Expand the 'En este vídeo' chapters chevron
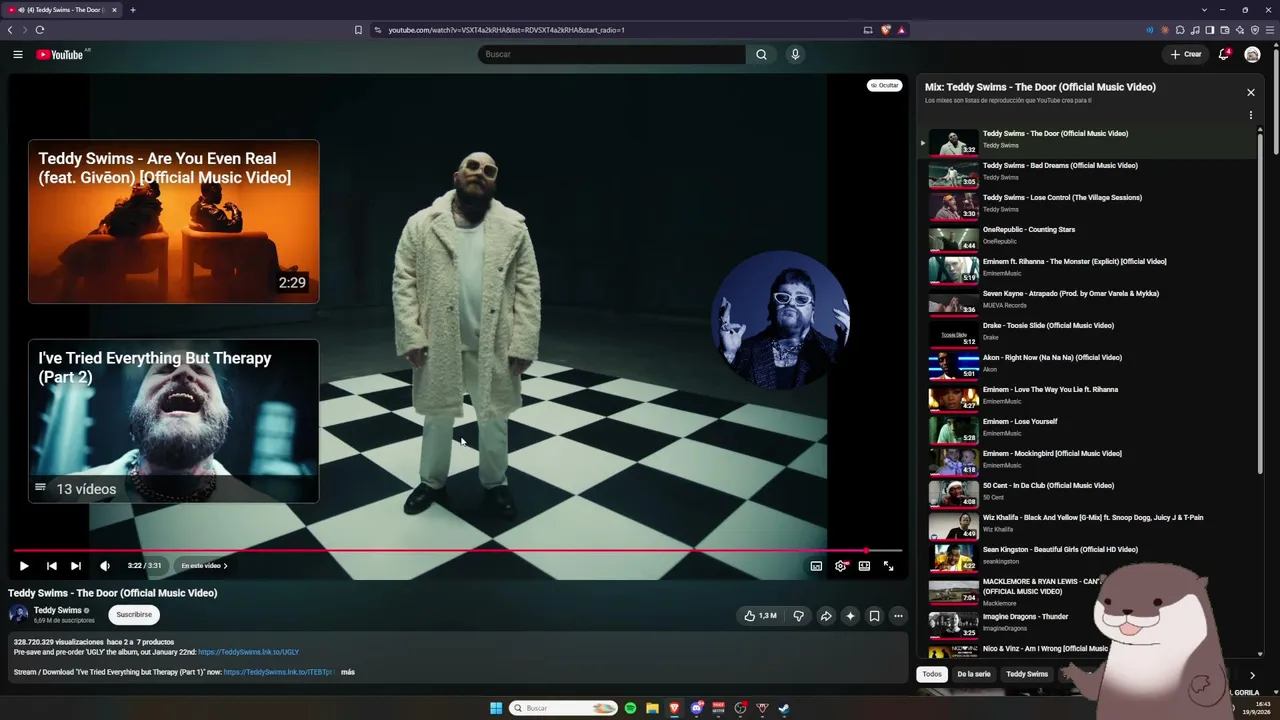Screen dimensions: 1280x720 coord(225,566)
